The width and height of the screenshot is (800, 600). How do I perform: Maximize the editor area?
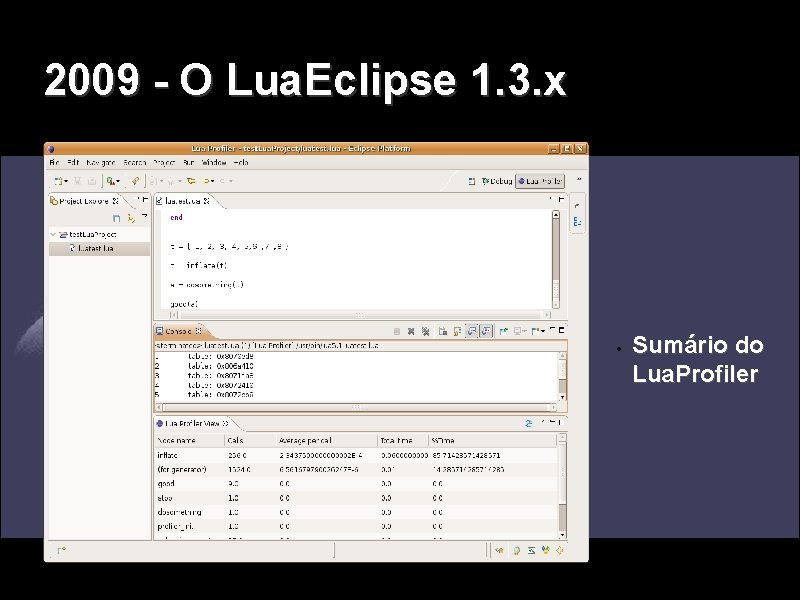561,199
